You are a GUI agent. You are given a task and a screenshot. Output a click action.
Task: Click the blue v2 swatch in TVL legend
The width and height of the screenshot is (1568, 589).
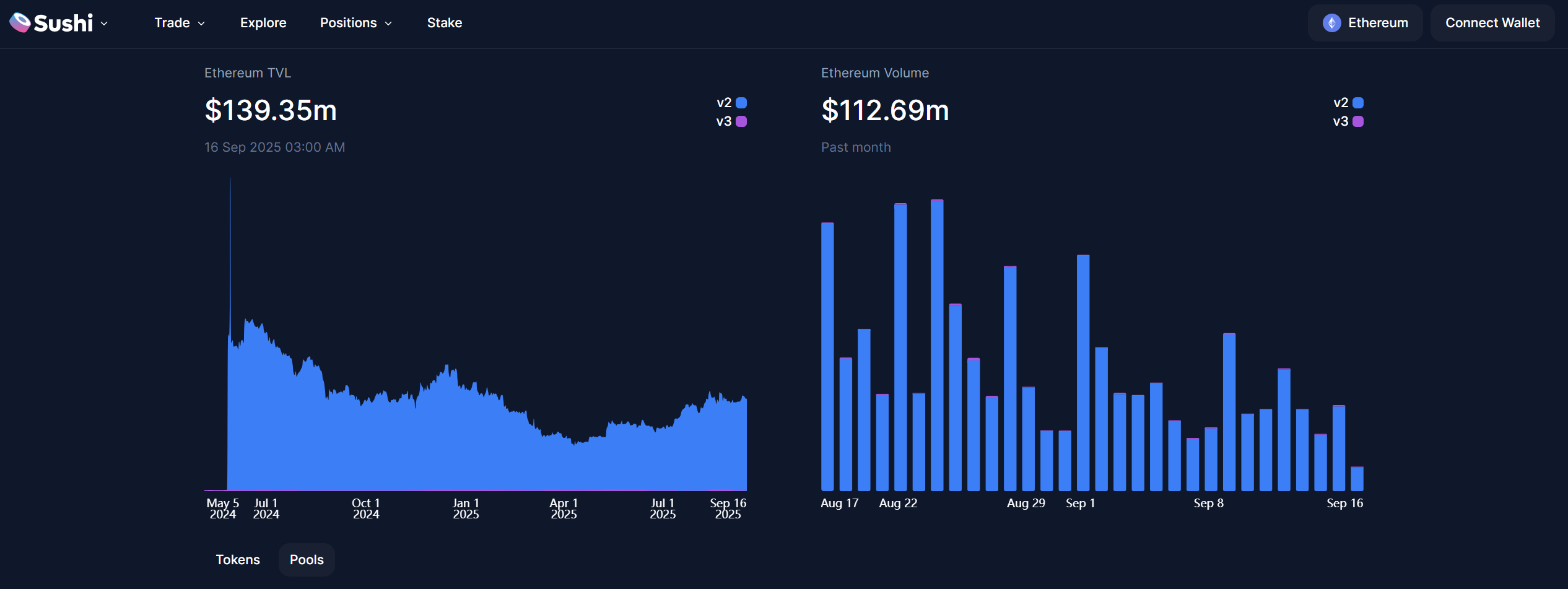[x=741, y=103]
